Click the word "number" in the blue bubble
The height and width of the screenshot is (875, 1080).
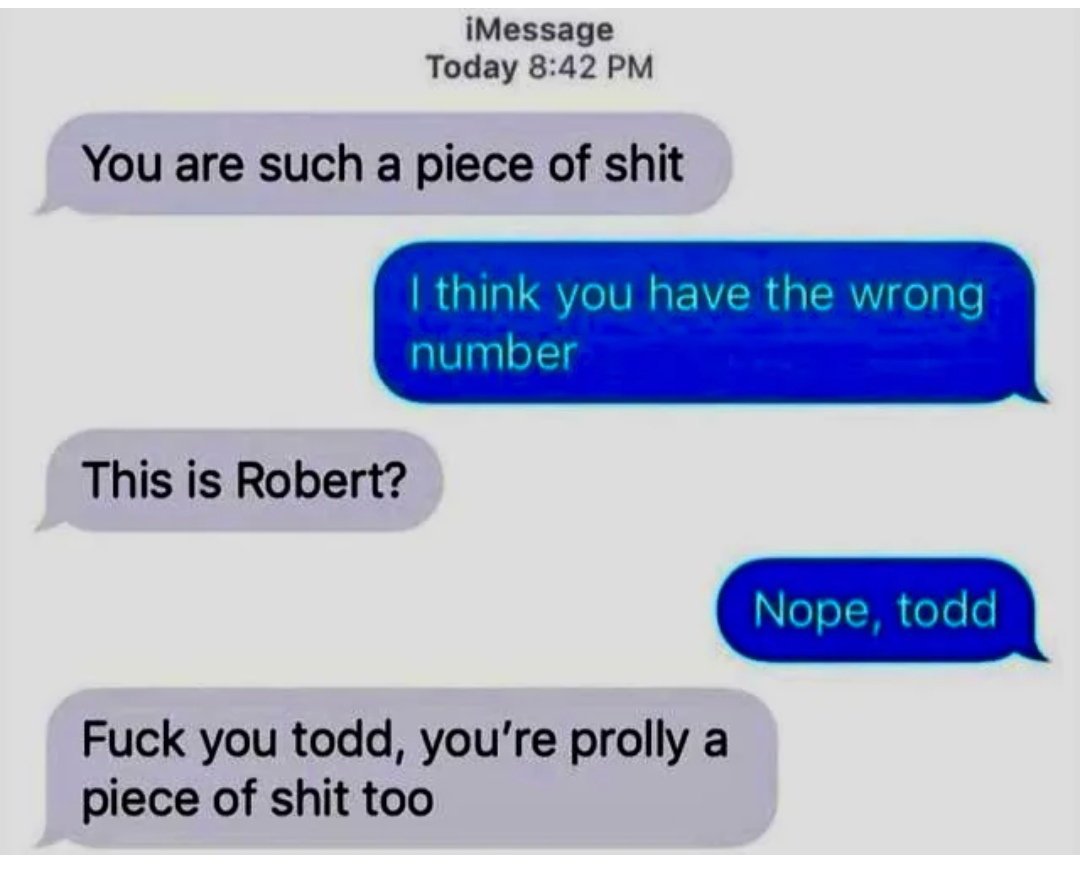[x=492, y=354]
